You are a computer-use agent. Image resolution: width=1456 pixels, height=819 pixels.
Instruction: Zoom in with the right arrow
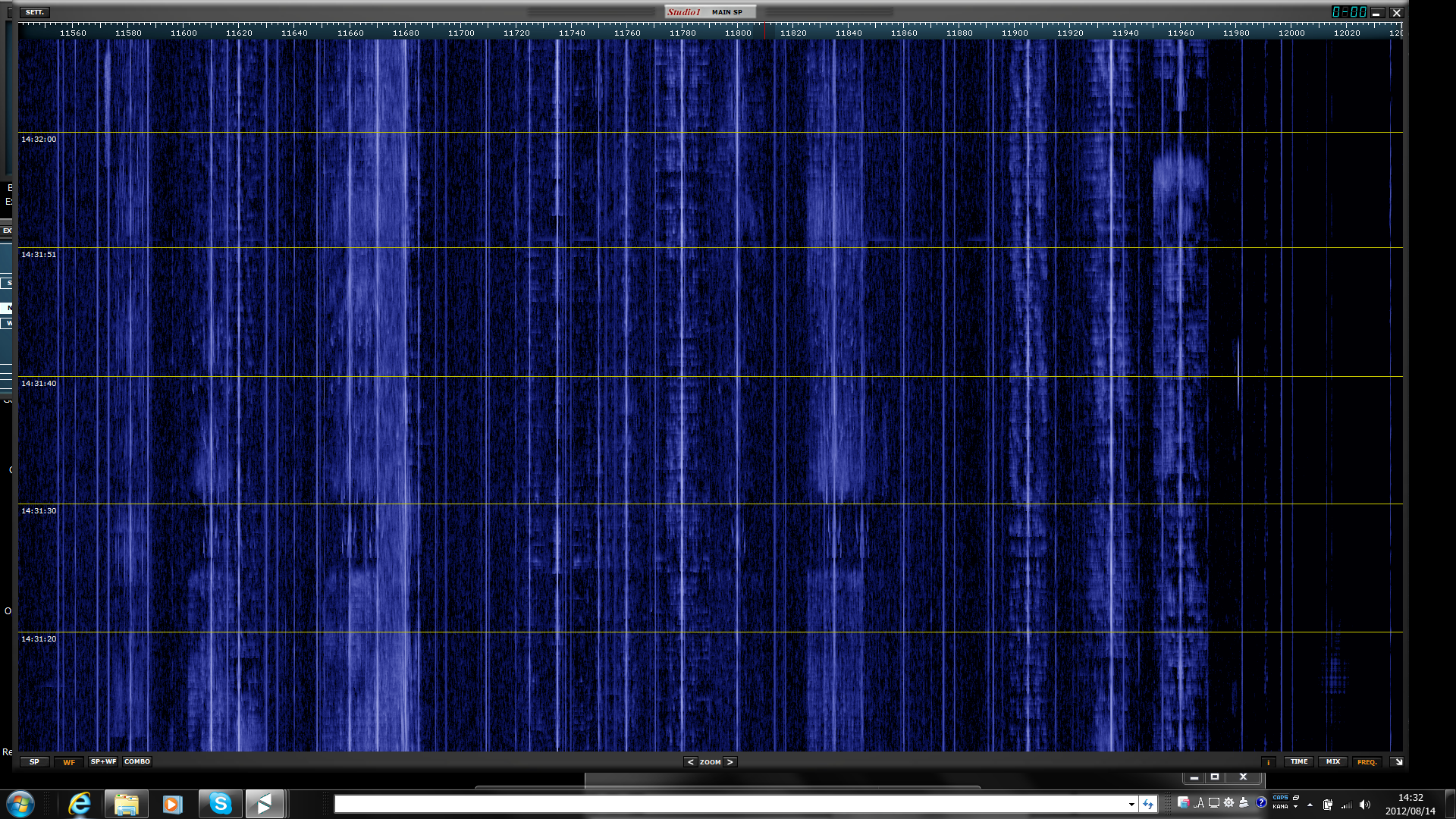pyautogui.click(x=730, y=762)
